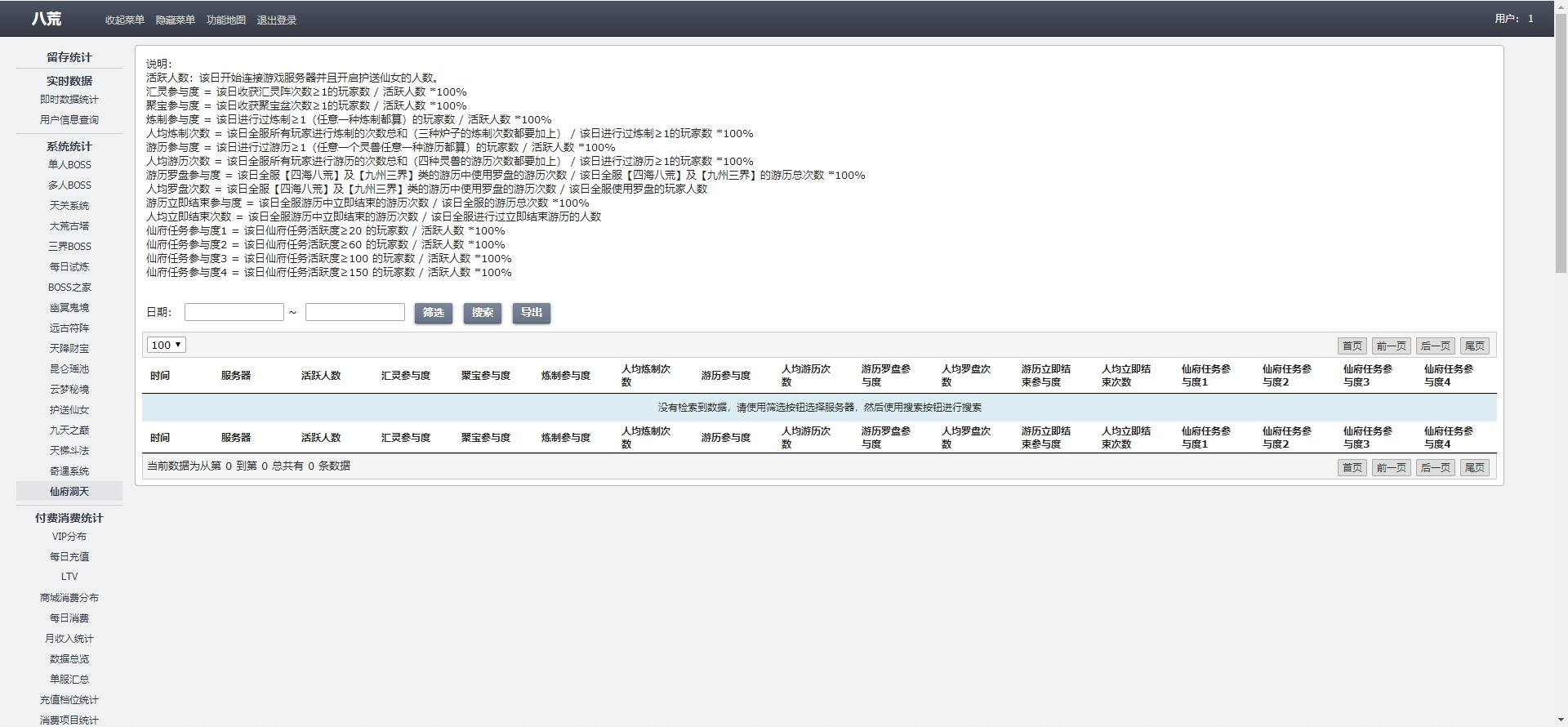Click the 实时数据 sidebar heading
Image resolution: width=1568 pixels, height=727 pixels.
69,81
